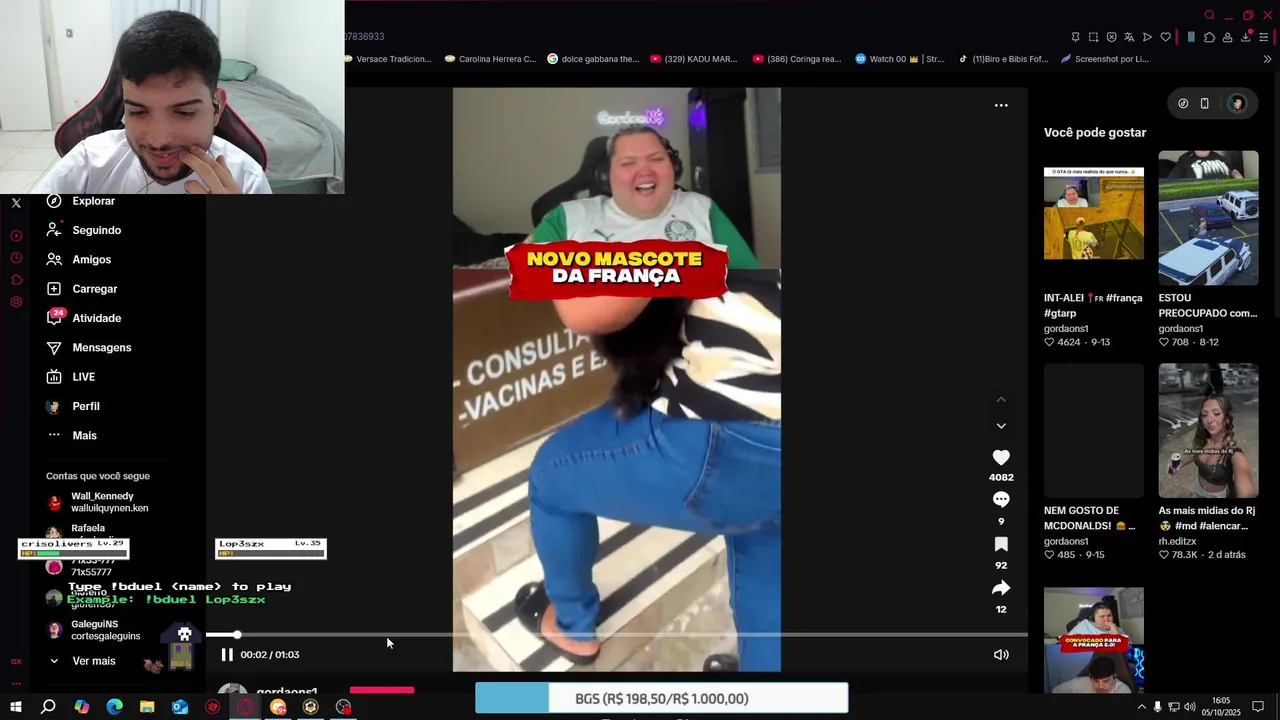Open the profile avatar menu top right
The image size is (1280, 720).
(1237, 103)
